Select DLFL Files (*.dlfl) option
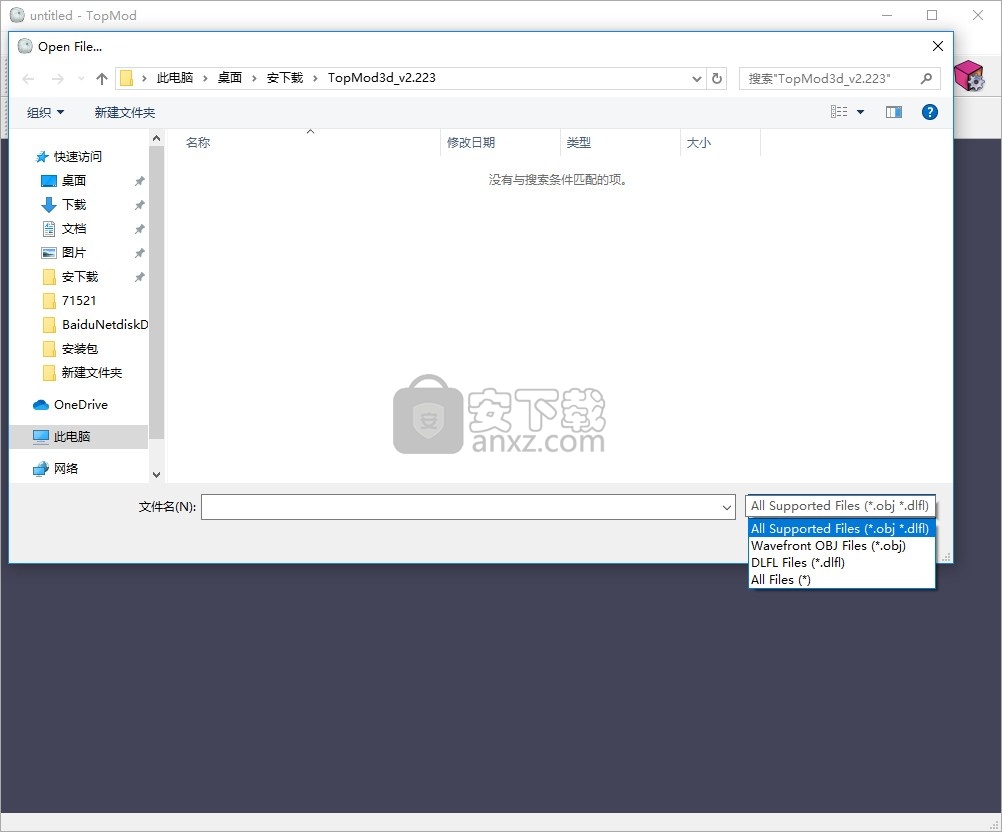 pos(841,562)
